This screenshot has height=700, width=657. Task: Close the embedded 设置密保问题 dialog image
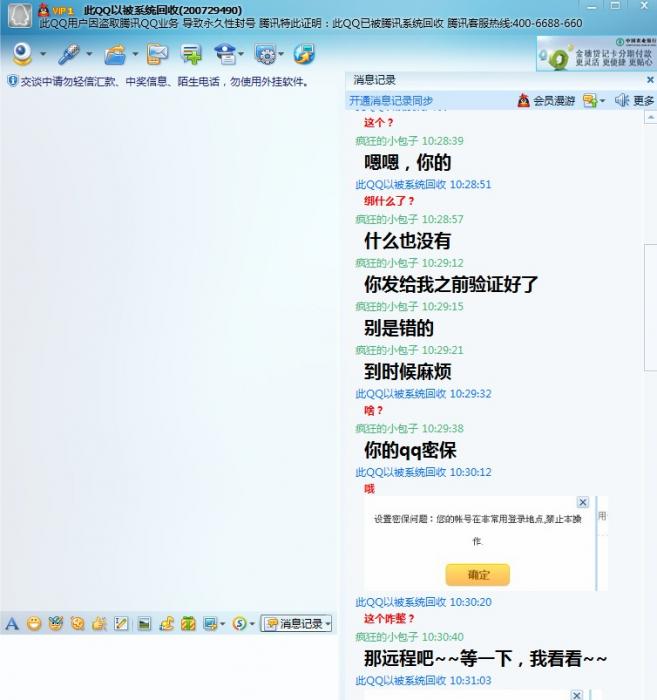(582, 502)
